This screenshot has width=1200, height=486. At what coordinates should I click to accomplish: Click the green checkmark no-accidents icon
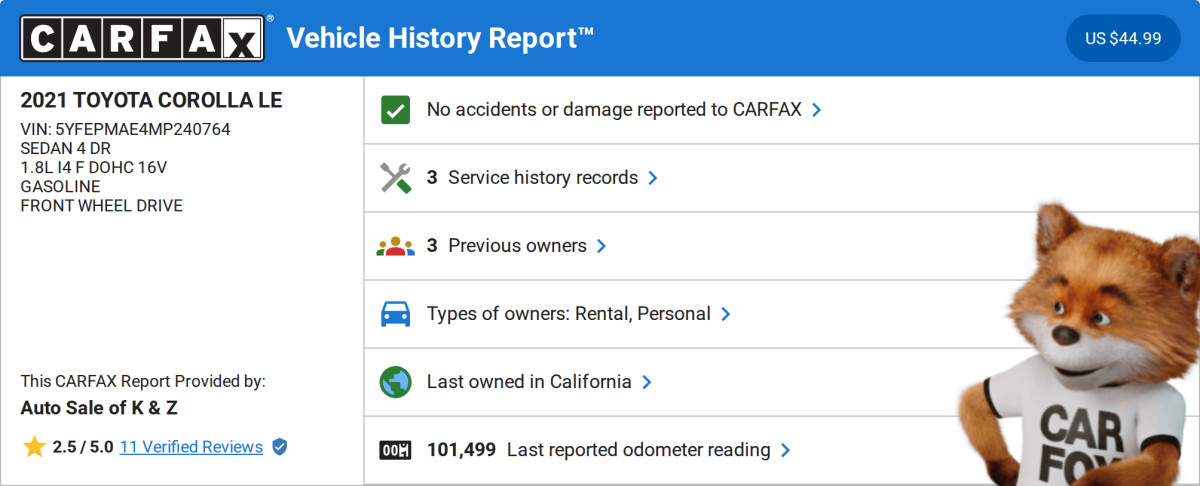[396, 110]
